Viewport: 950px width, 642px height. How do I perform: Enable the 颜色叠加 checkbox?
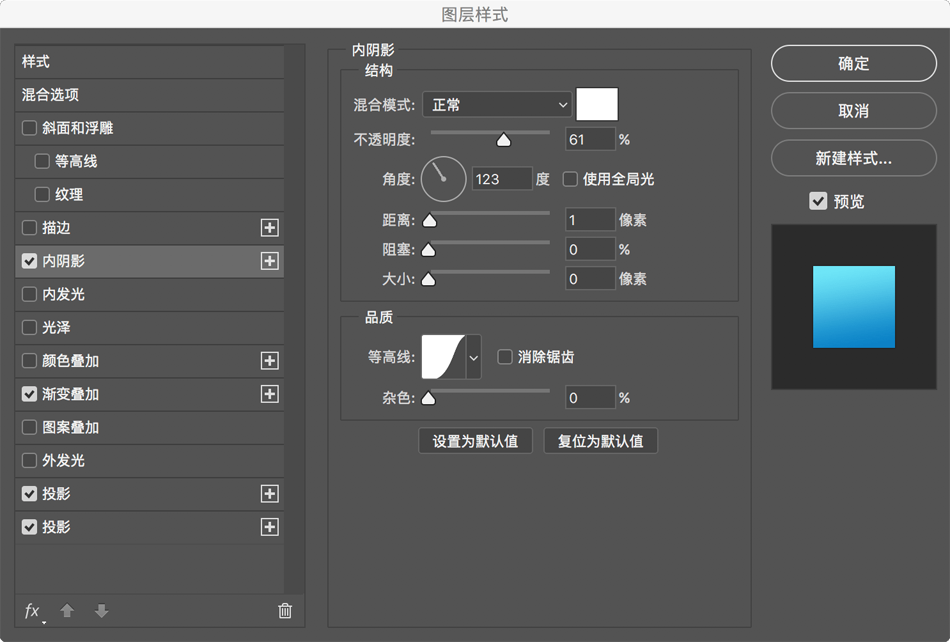(x=29, y=360)
